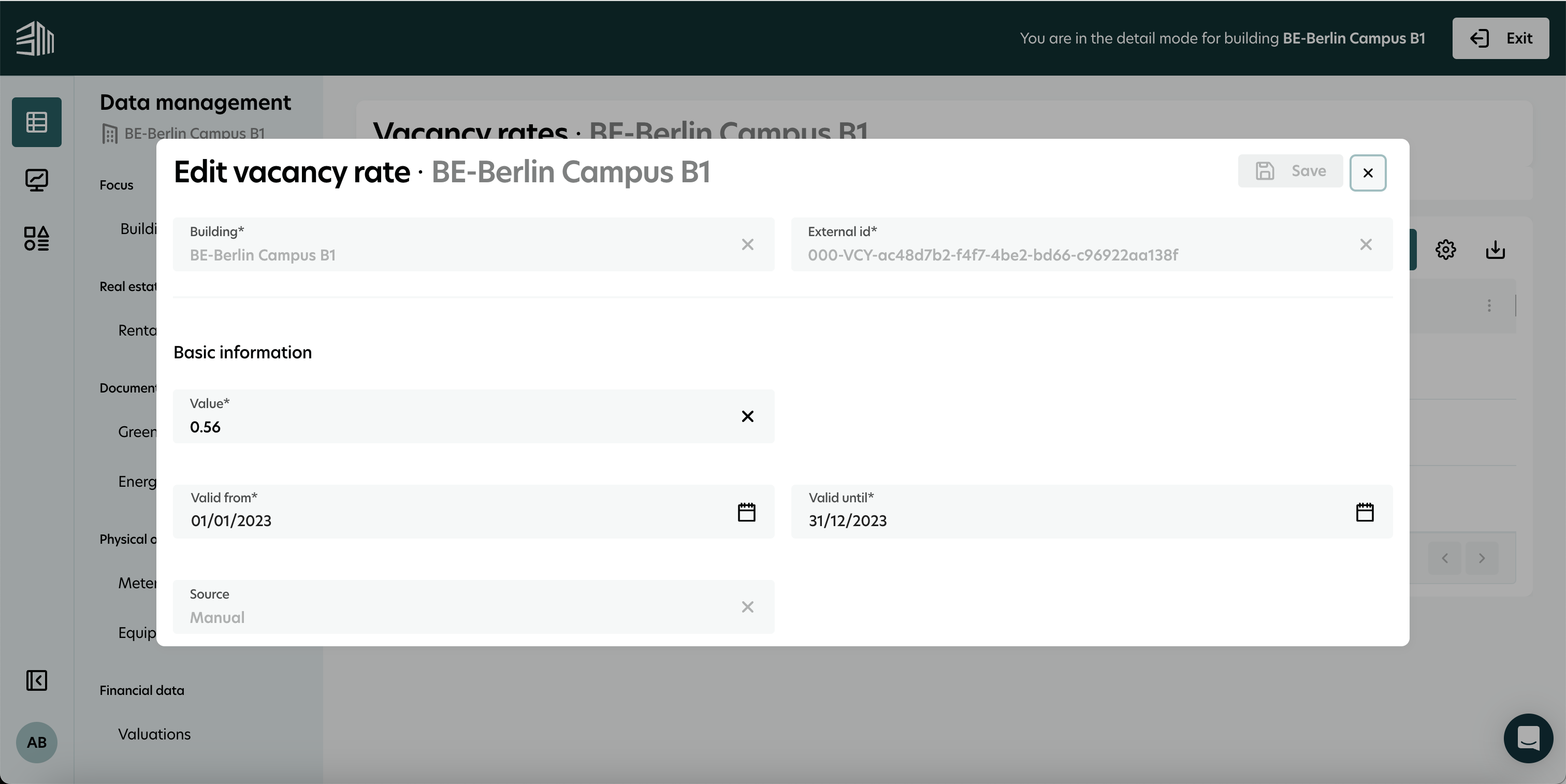The height and width of the screenshot is (784, 1566).
Task: Clear the Value field with its X icon
Action: (748, 416)
